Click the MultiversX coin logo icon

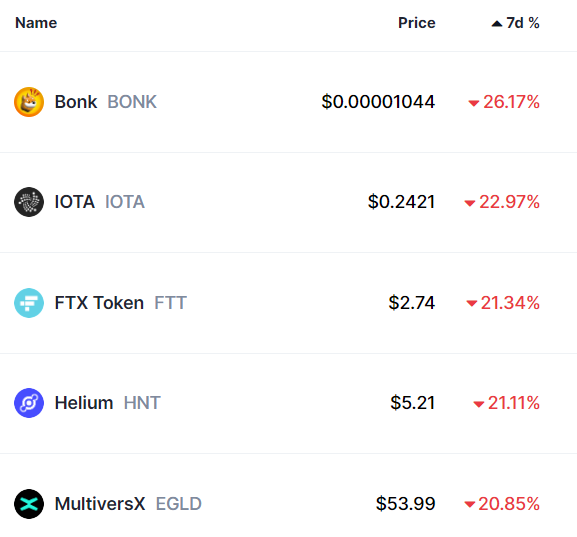point(29,504)
